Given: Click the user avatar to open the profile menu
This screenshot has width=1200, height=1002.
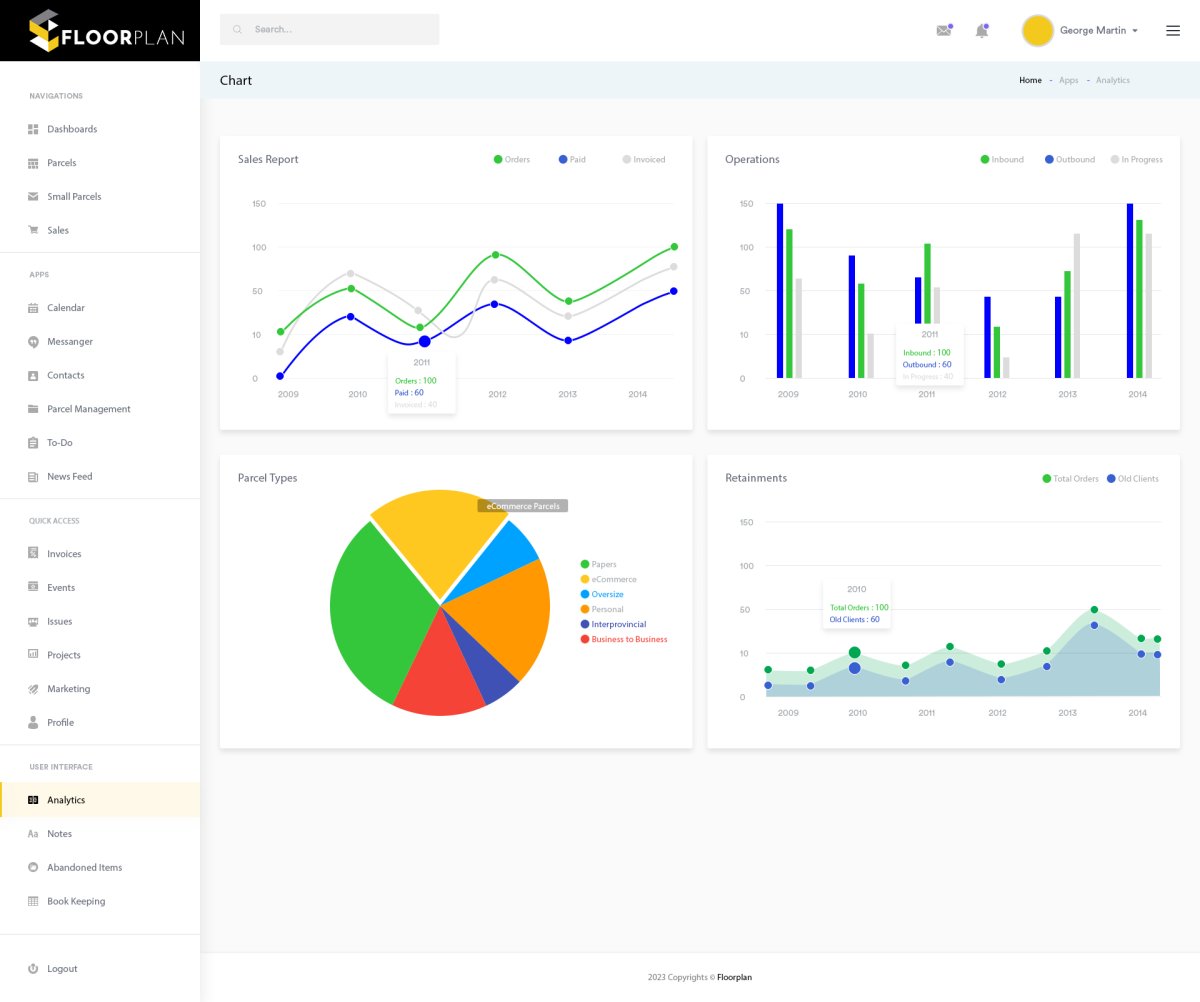Looking at the screenshot, I should (x=1038, y=31).
